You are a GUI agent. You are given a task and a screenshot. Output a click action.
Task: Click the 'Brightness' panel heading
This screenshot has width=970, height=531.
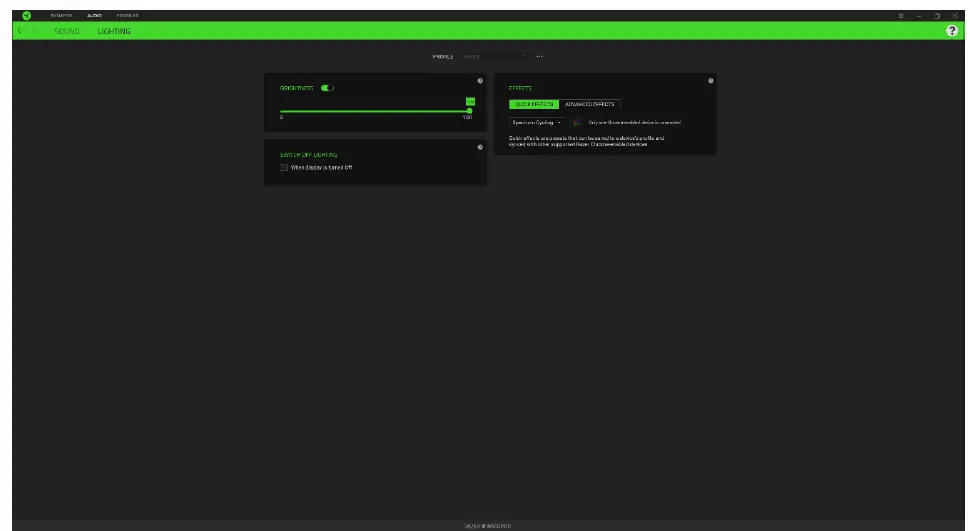pos(296,88)
